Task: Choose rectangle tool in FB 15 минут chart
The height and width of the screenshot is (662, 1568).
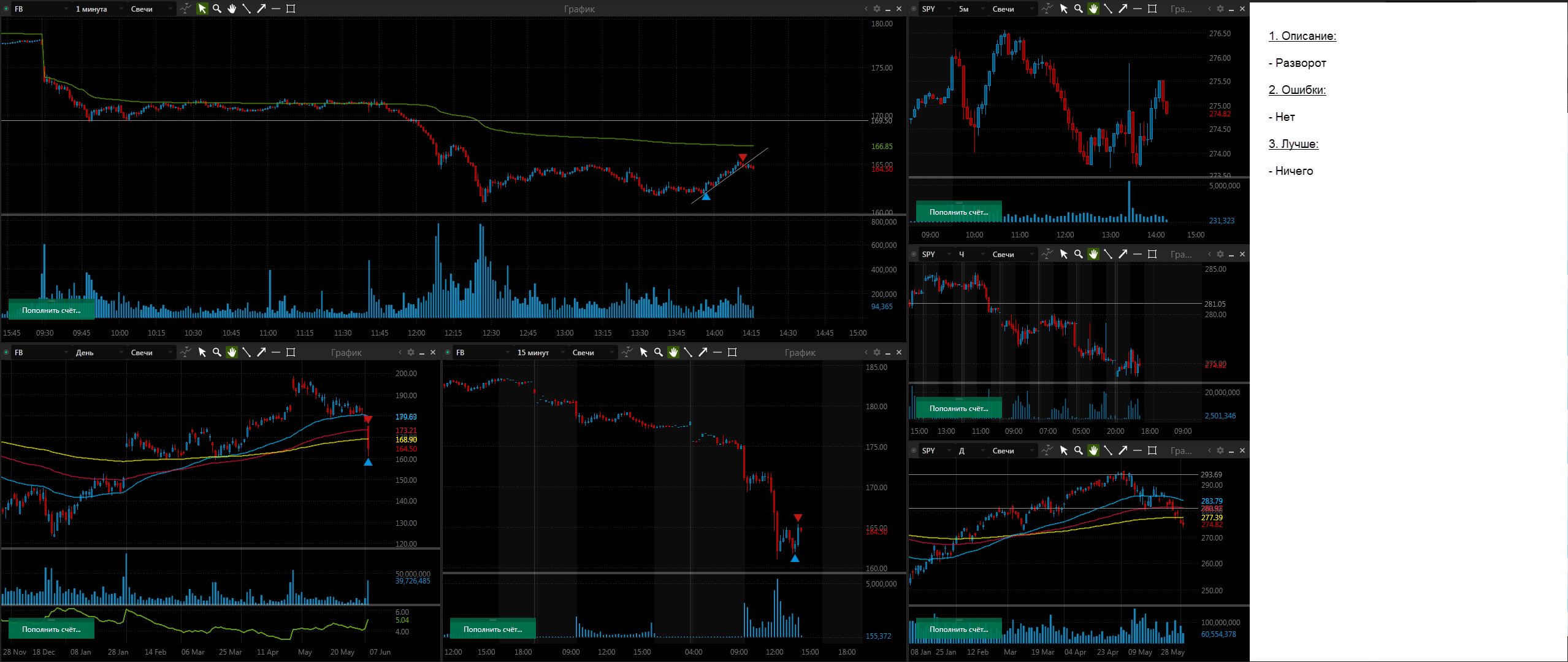Action: click(732, 352)
